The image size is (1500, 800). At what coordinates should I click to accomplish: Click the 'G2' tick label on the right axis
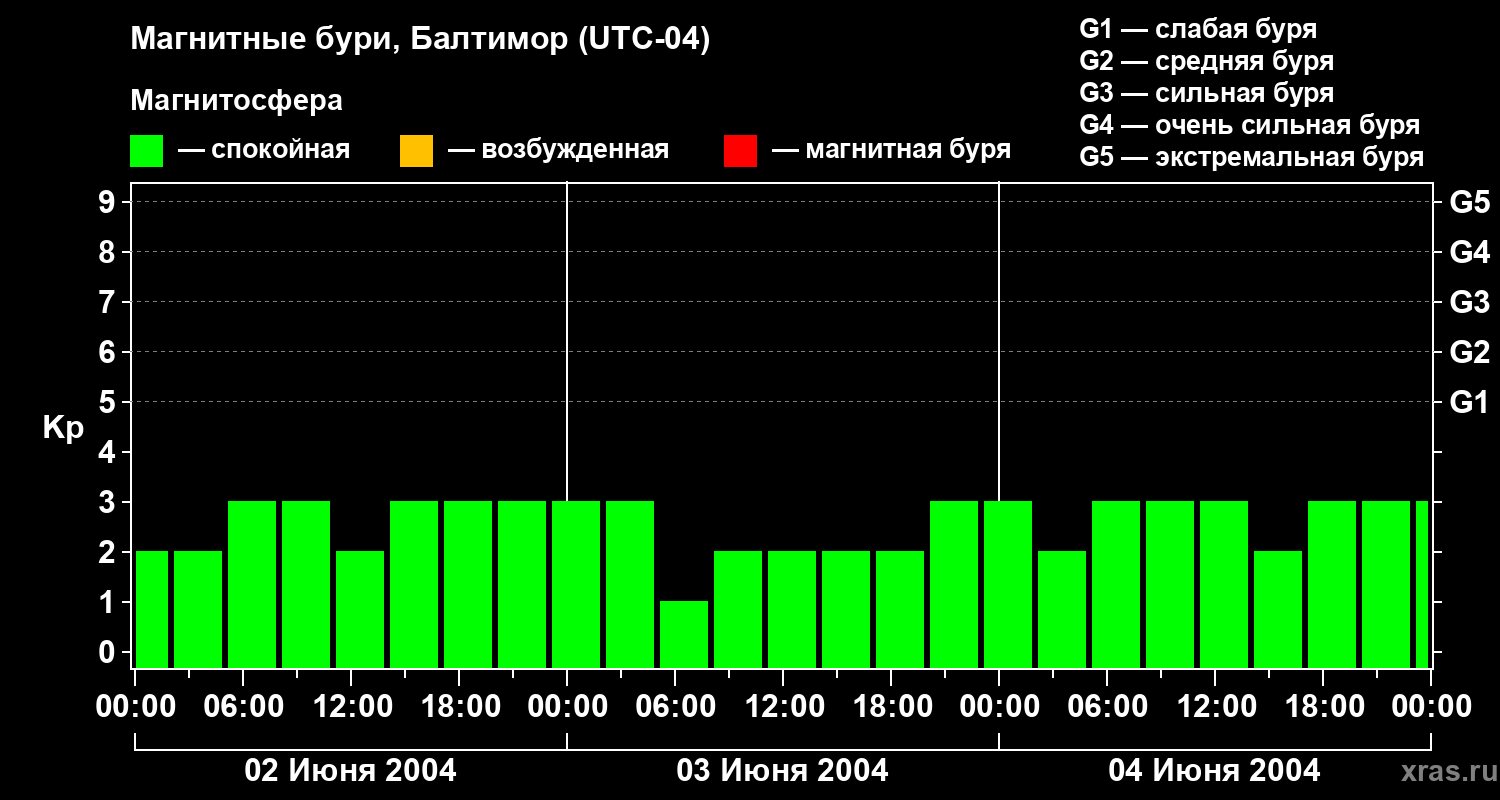(1469, 352)
